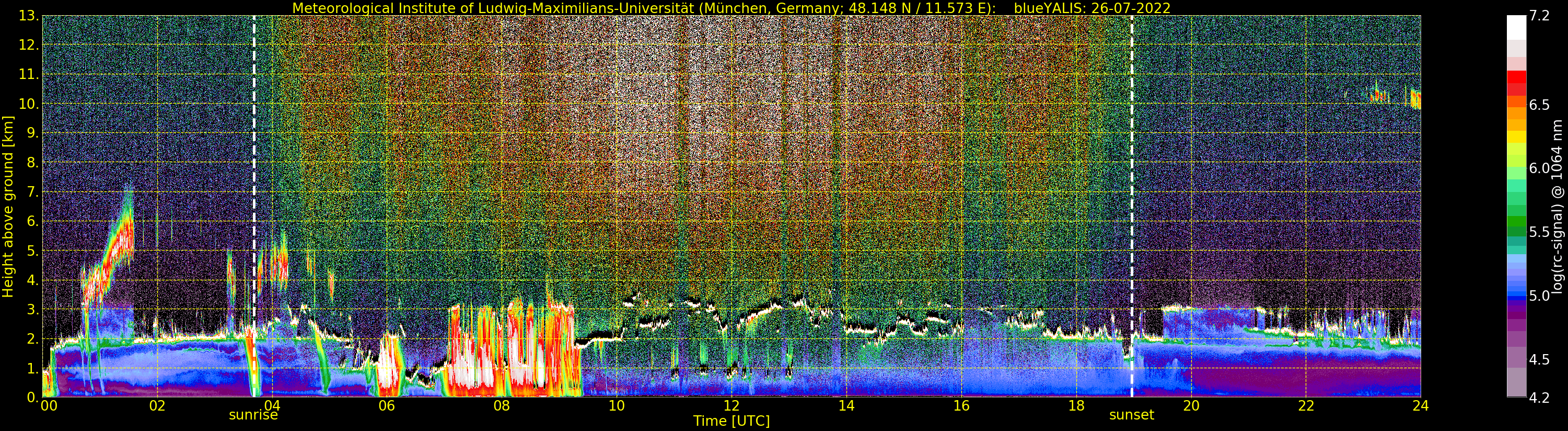The image size is (1568, 431).
Task: Click the height tick label '9.'
Action: 32,133
